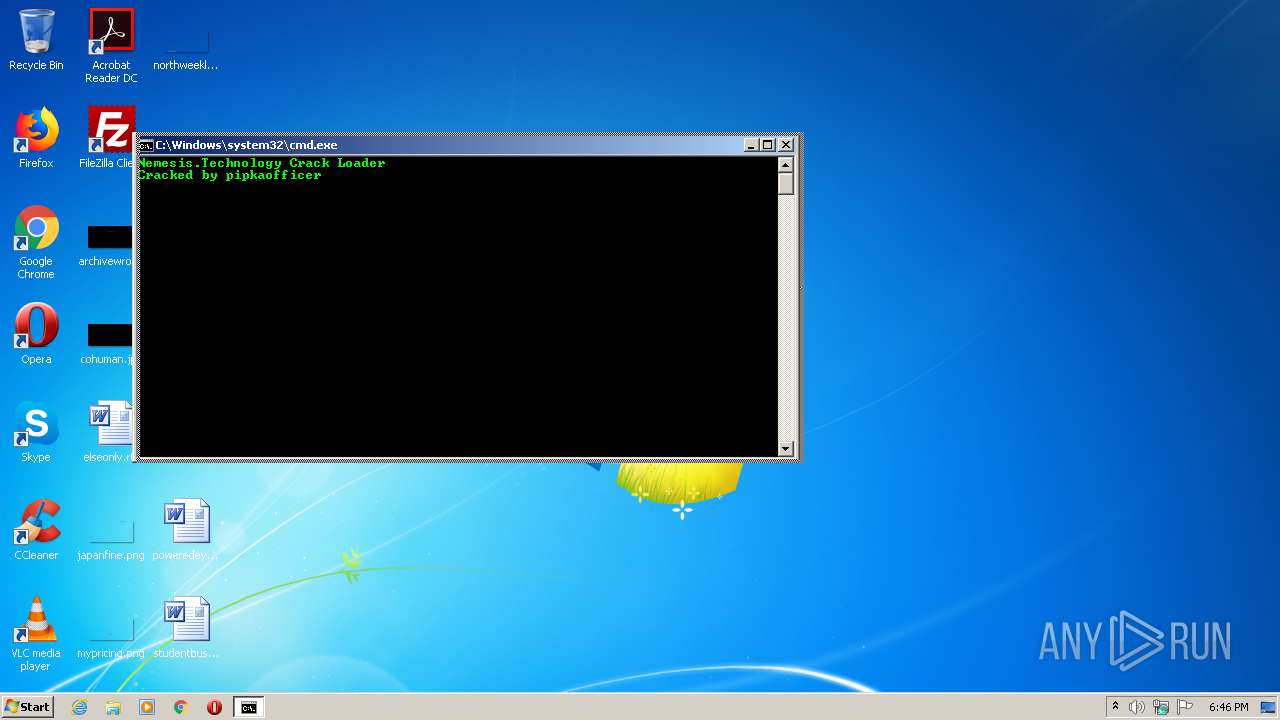Open VLC media player shortcut
The width and height of the screenshot is (1280, 720).
pyautogui.click(x=36, y=634)
